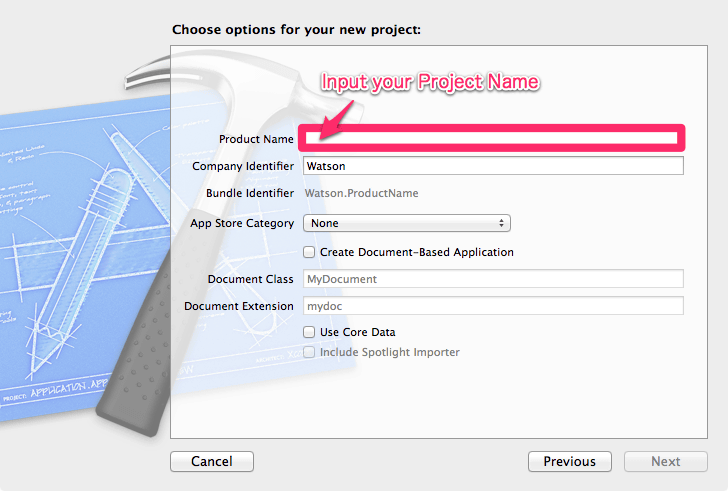Click the Product Name label
Viewport: 728px width, 491px height.
256,139
